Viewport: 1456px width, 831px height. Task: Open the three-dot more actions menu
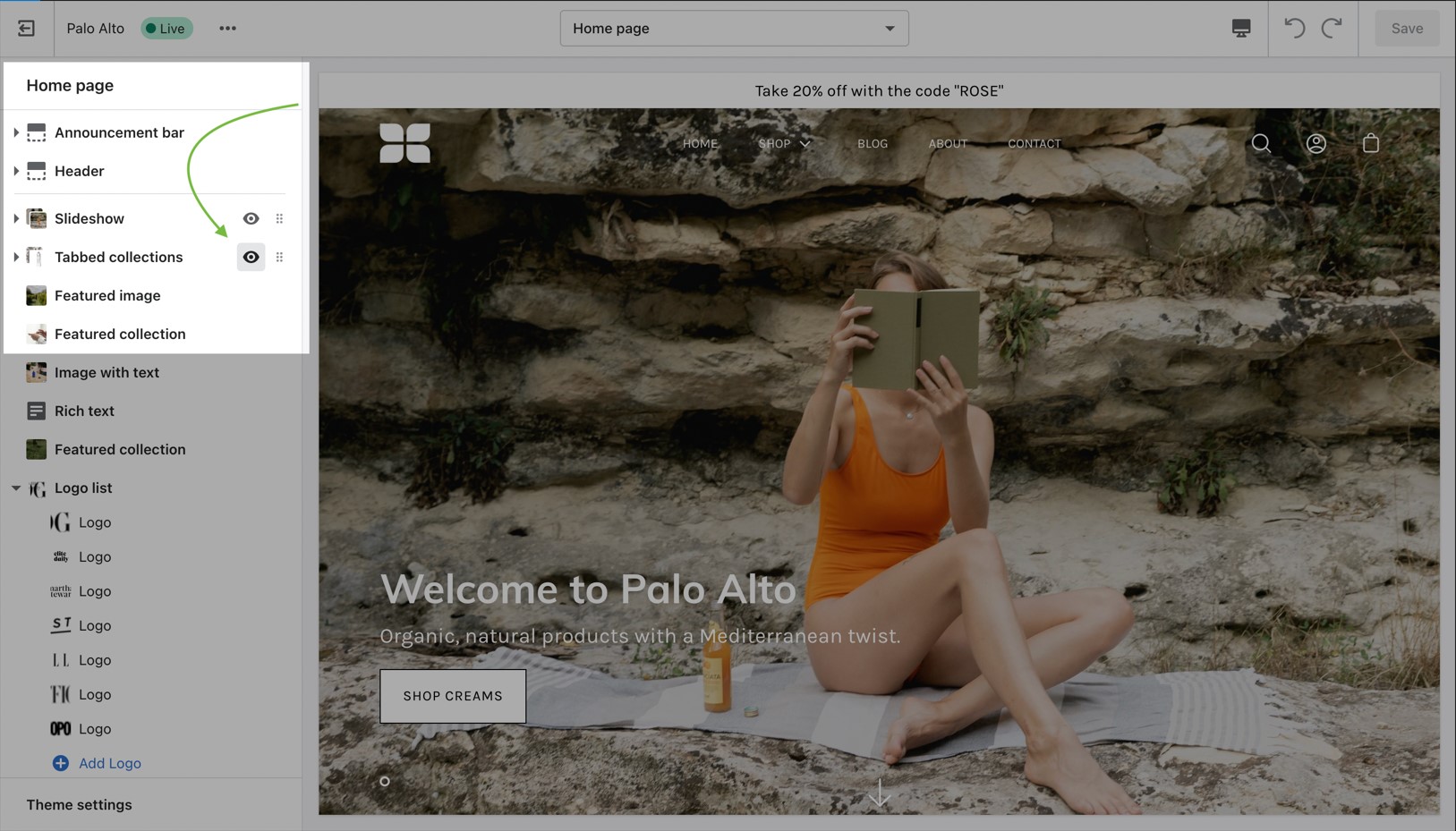click(227, 29)
